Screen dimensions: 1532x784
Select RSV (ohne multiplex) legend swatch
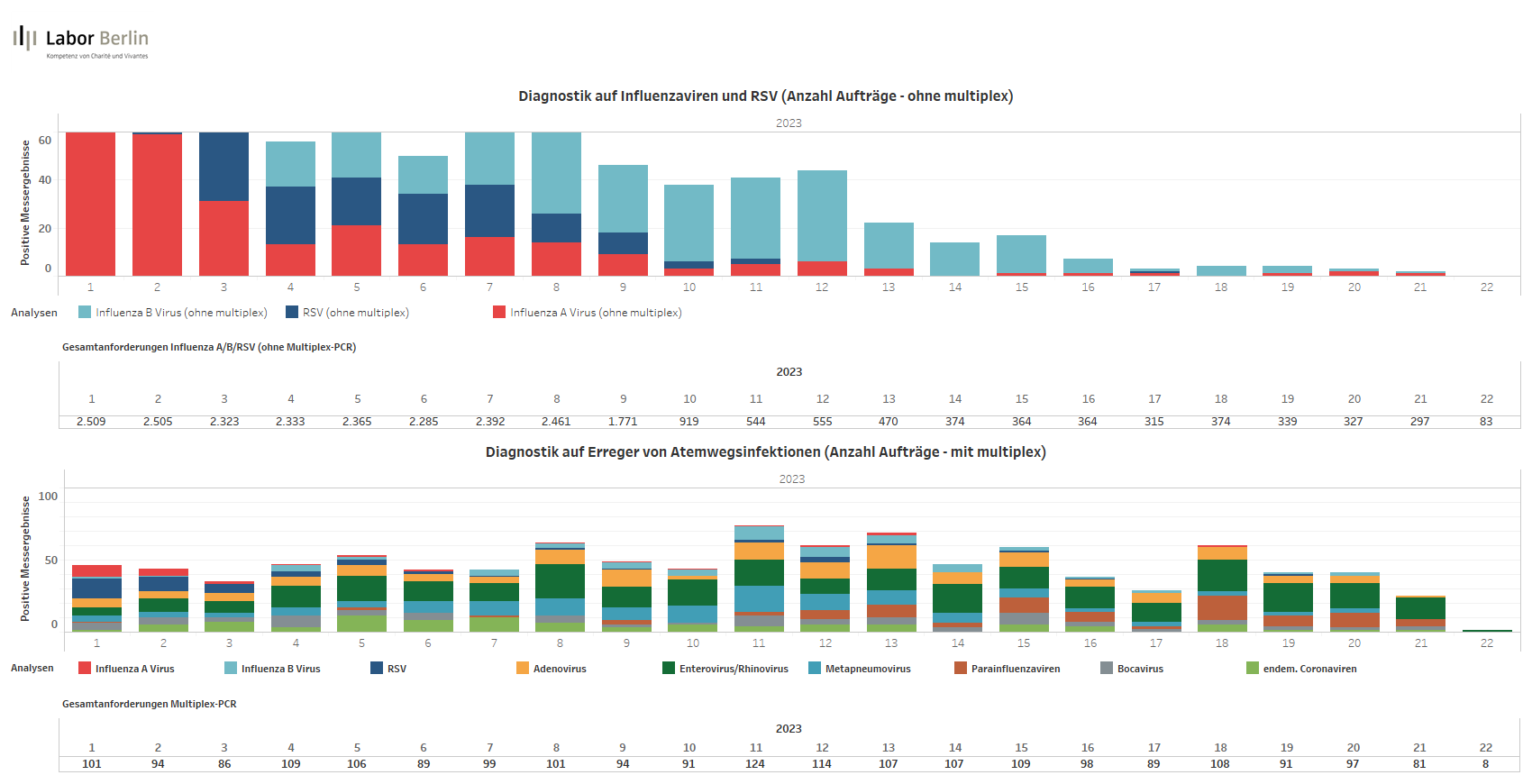tap(292, 312)
